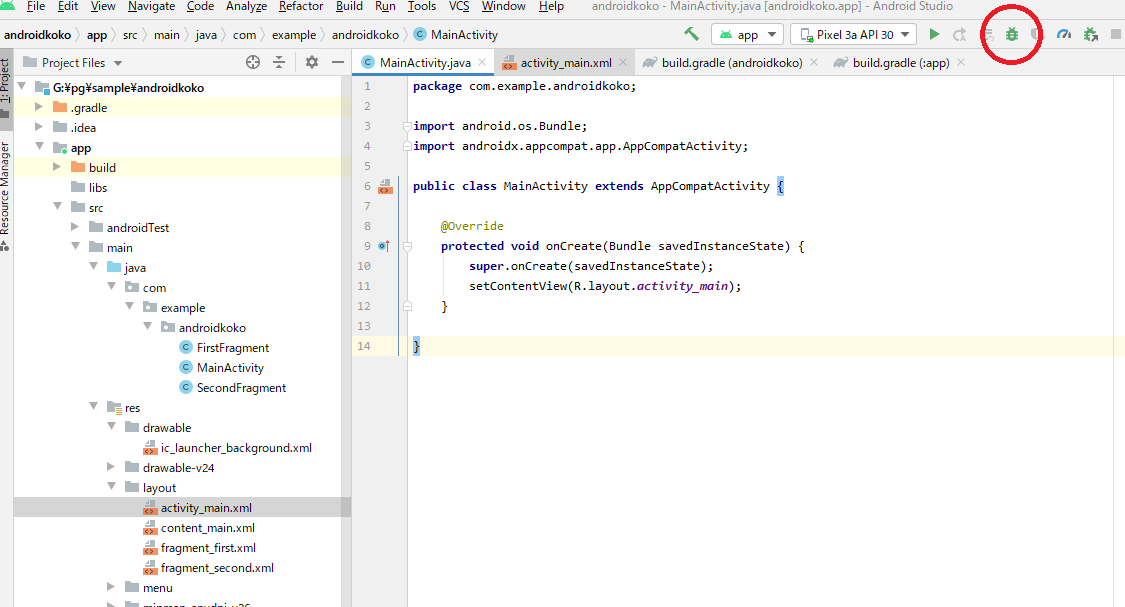This screenshot has width=1125, height=607.
Task: Switch to the activity_main.xml editor tab
Action: click(566, 62)
